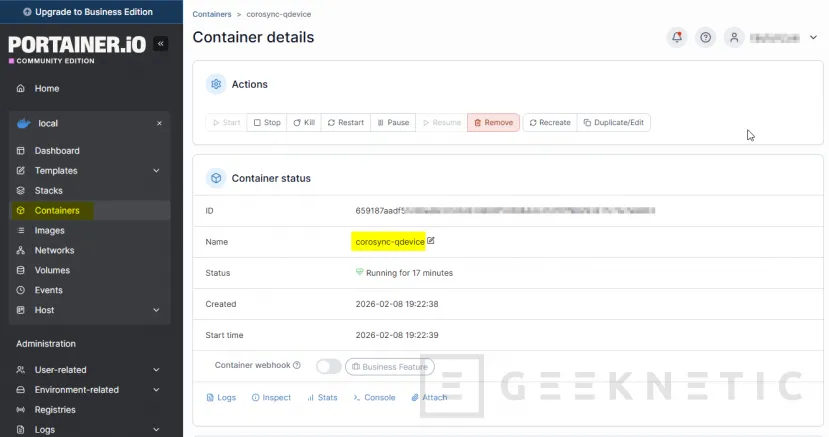Expand the Host submenu chevron
The width and height of the screenshot is (829, 437).
click(156, 310)
